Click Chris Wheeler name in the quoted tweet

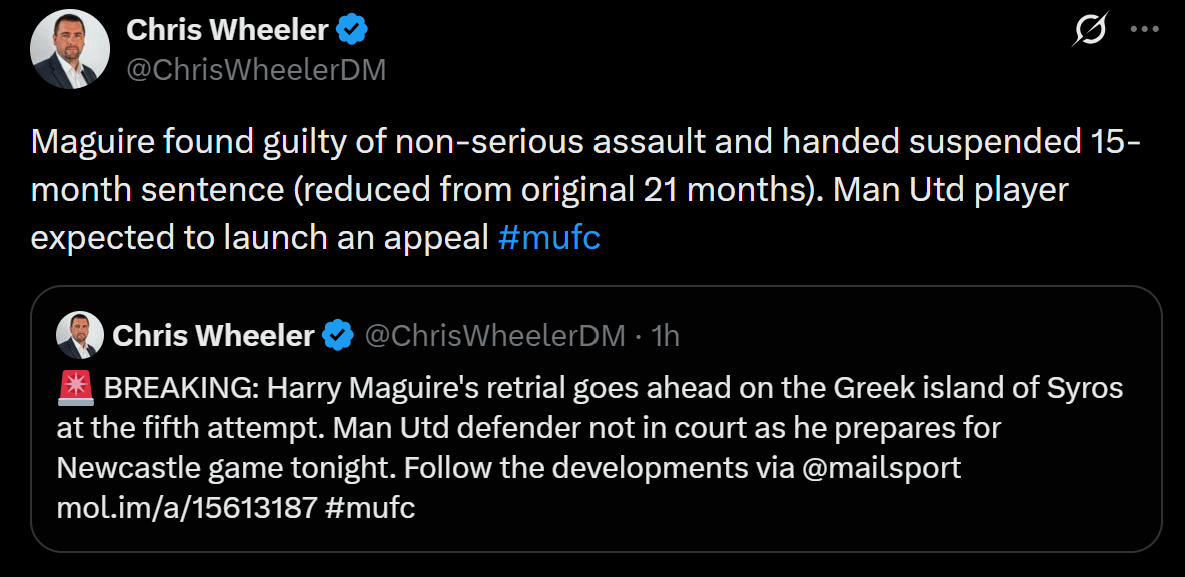pyautogui.click(x=213, y=336)
